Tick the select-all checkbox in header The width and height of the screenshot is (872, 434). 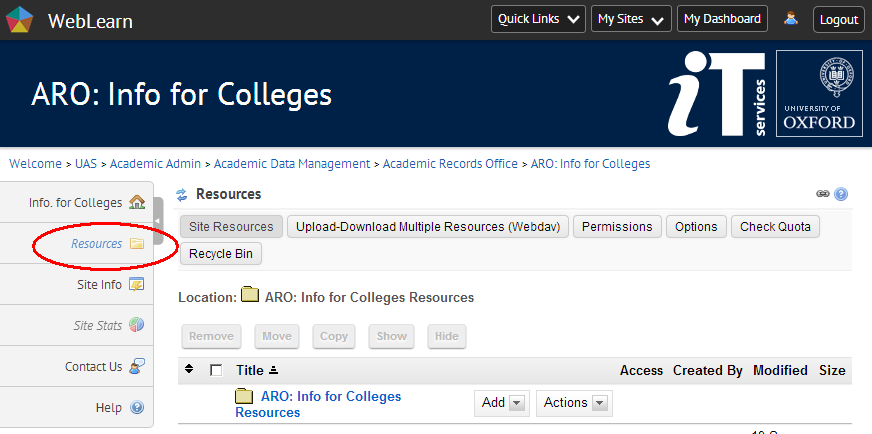pyautogui.click(x=216, y=370)
